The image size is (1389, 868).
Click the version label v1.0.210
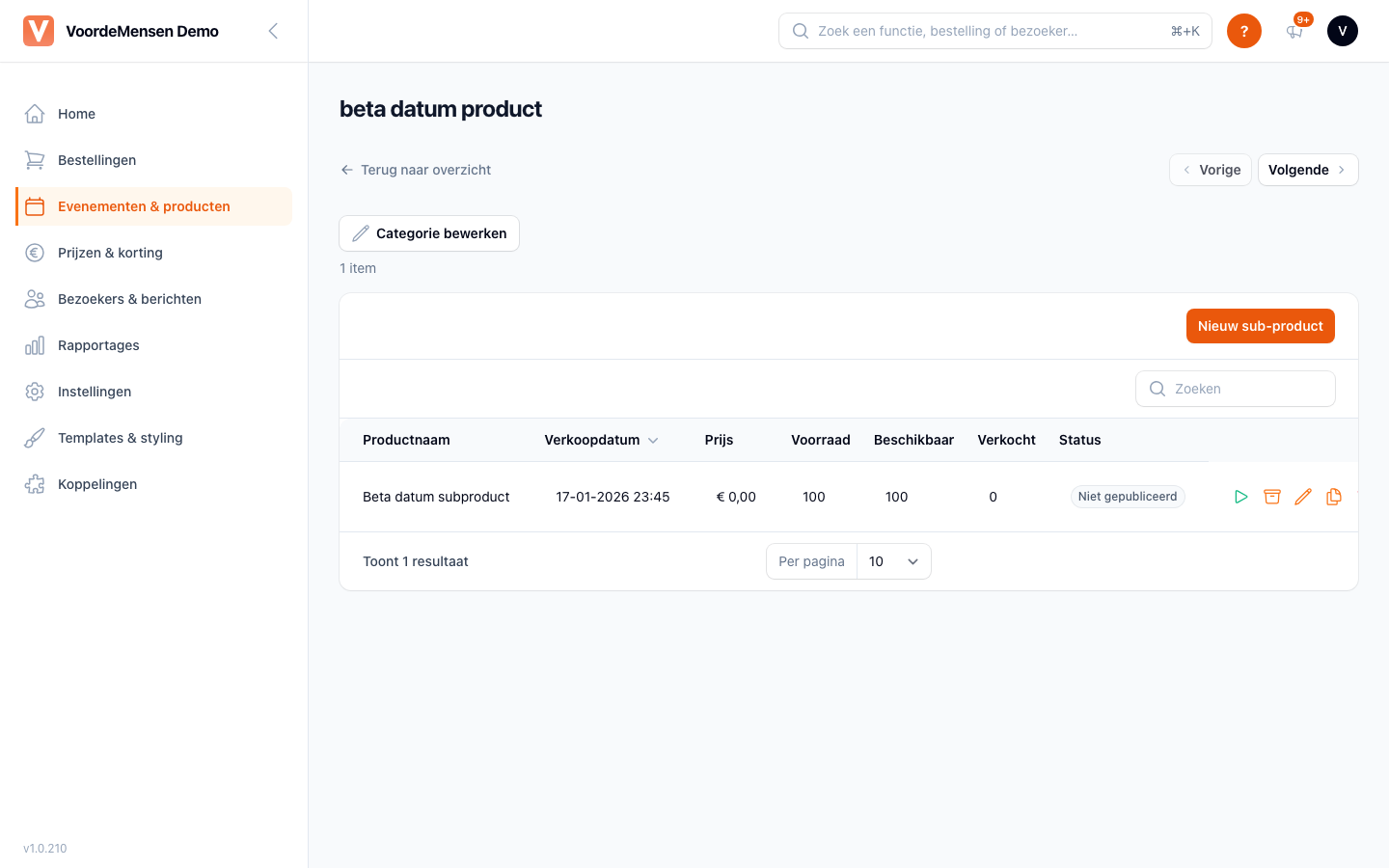(x=45, y=849)
